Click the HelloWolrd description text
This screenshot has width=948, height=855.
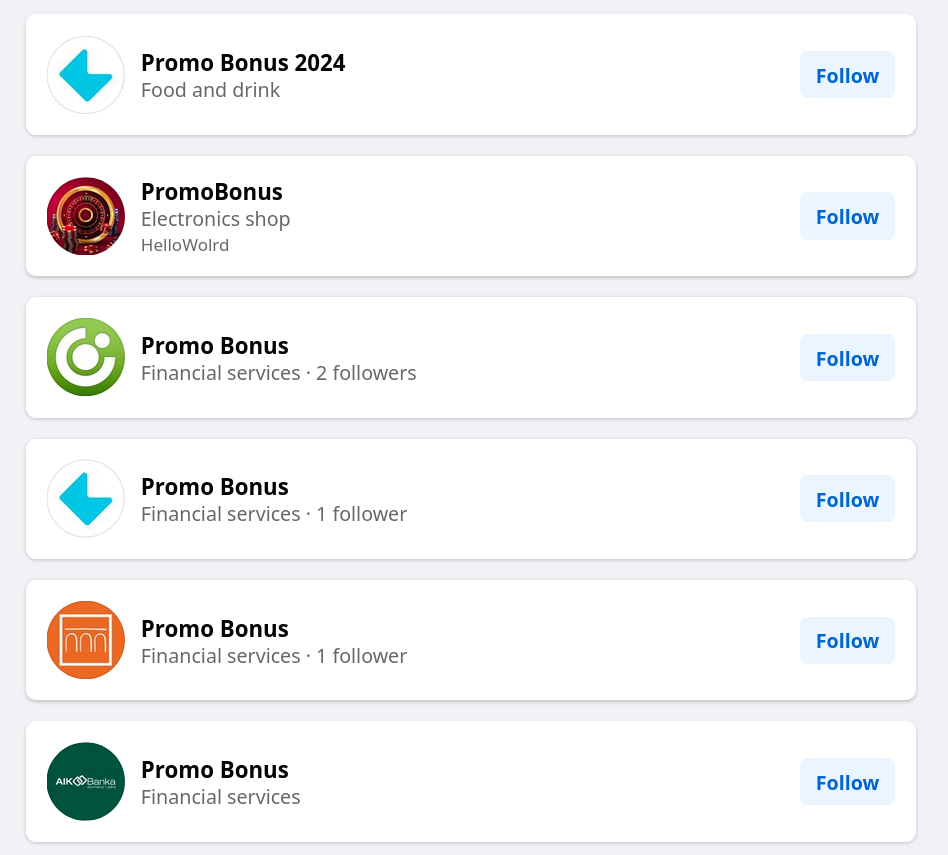185,245
